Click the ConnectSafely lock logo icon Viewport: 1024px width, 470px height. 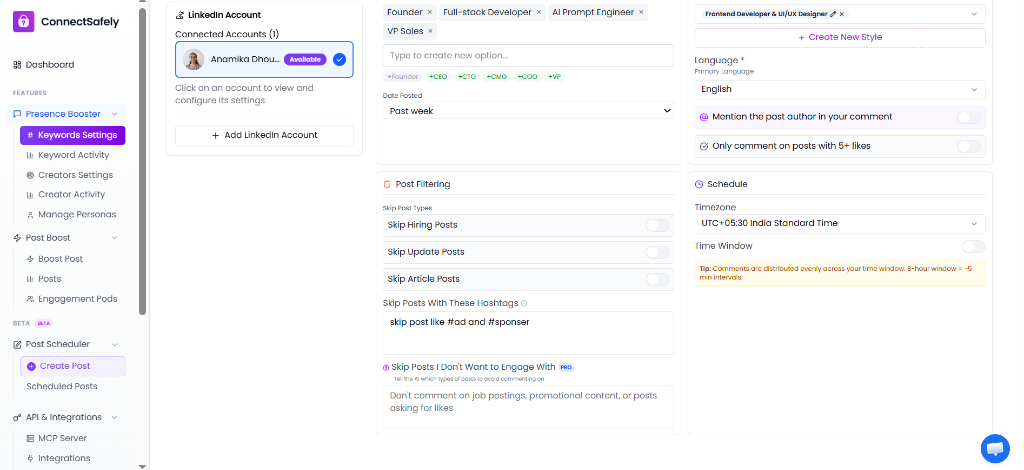[x=24, y=22]
